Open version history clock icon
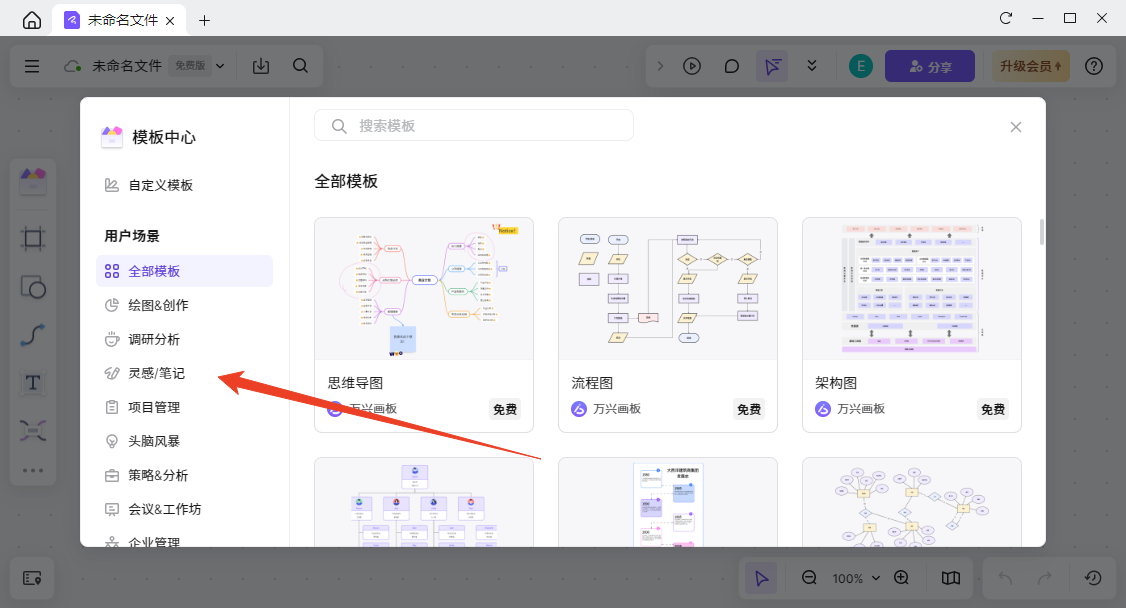Image resolution: width=1126 pixels, height=608 pixels. tap(1094, 578)
